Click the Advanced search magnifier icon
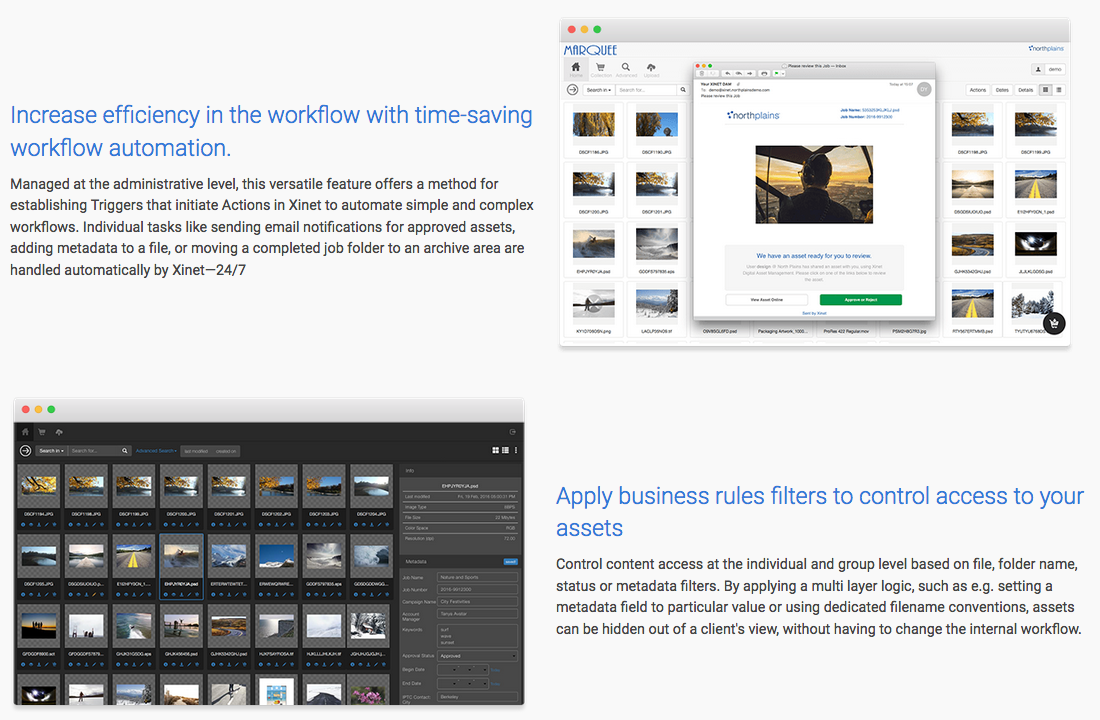Image resolution: width=1100 pixels, height=720 pixels. [626, 69]
